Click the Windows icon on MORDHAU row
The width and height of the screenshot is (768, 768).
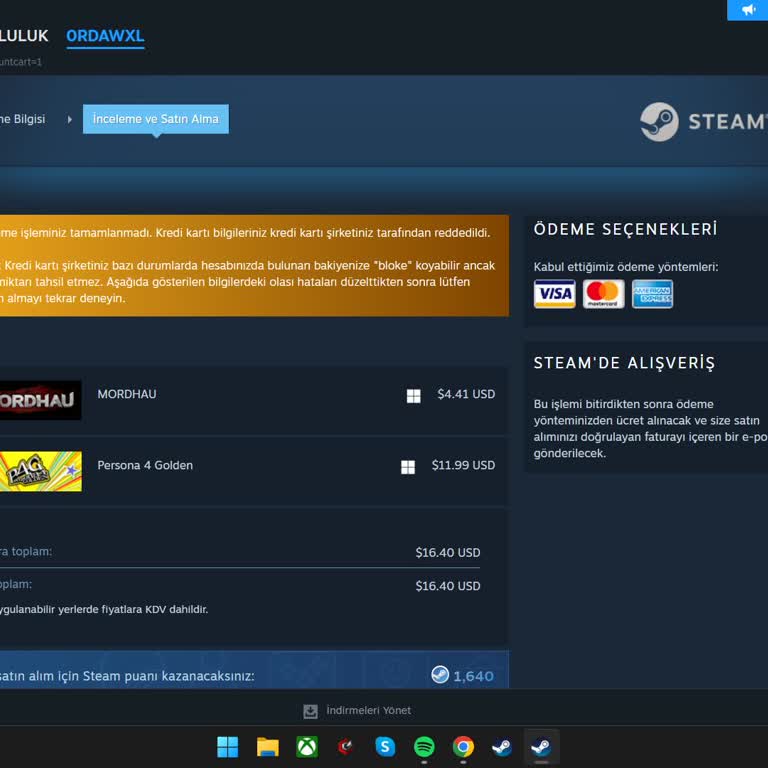tap(413, 396)
